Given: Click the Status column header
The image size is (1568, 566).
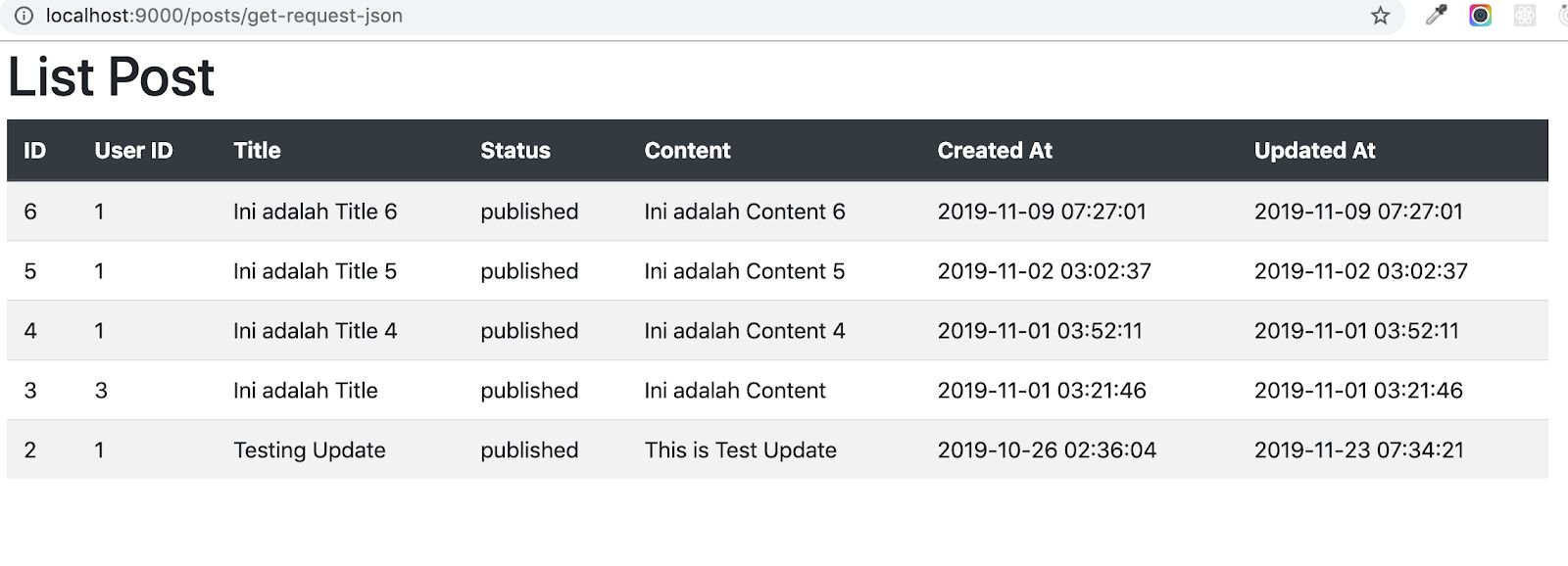Looking at the screenshot, I should click(x=514, y=151).
